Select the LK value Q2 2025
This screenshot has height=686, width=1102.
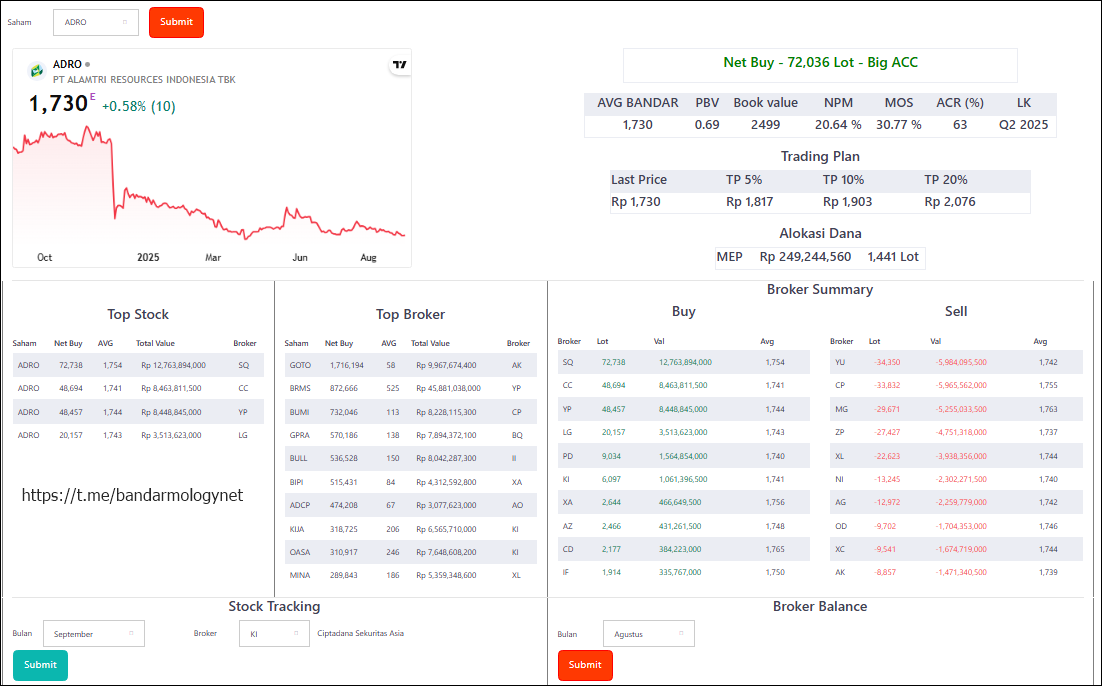tap(1023, 124)
